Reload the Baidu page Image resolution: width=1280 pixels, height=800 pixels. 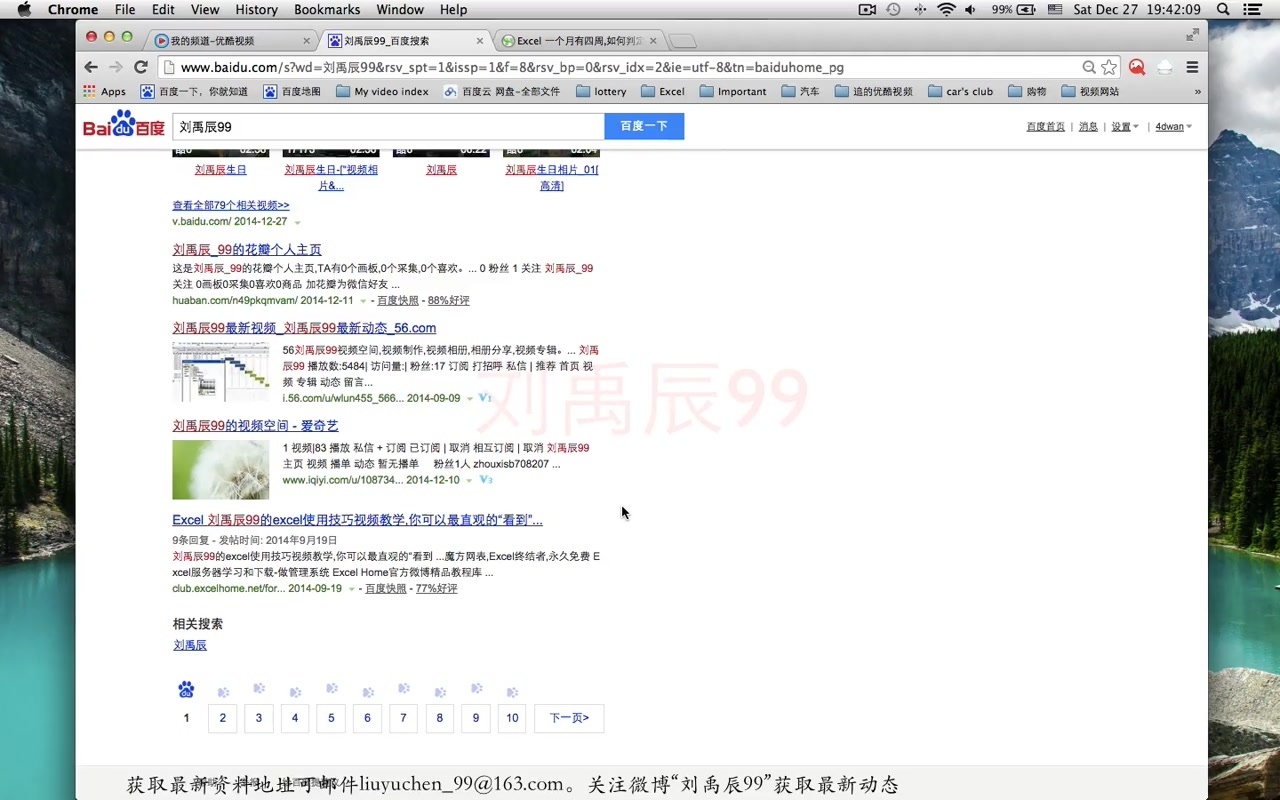tap(141, 67)
